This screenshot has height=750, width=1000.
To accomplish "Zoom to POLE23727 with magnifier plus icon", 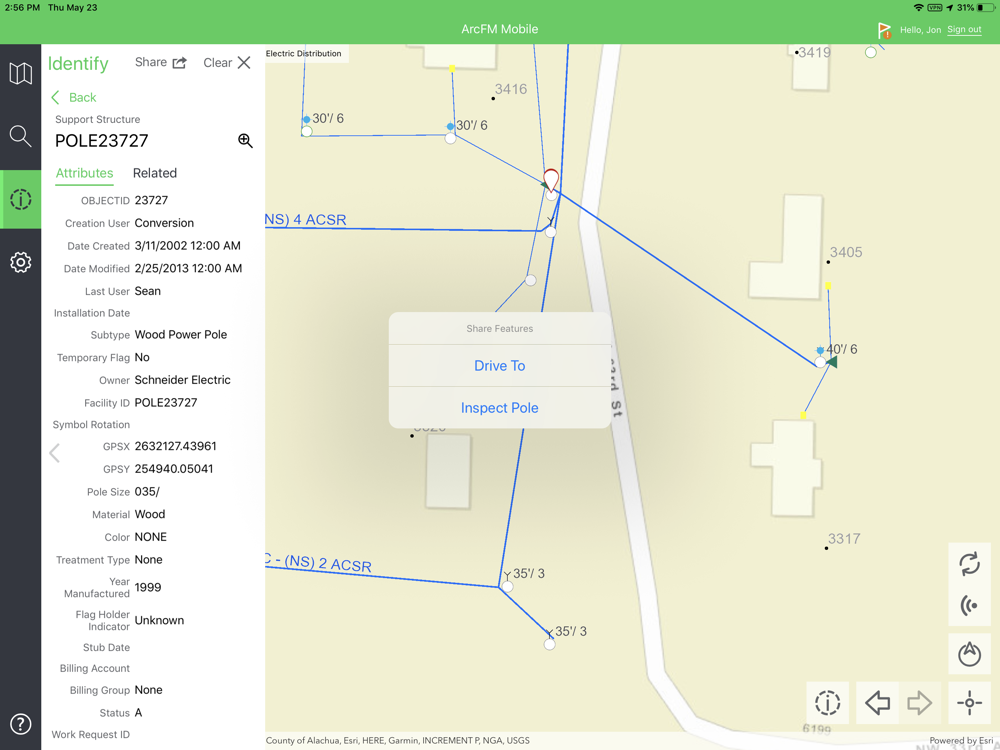I will tap(246, 140).
